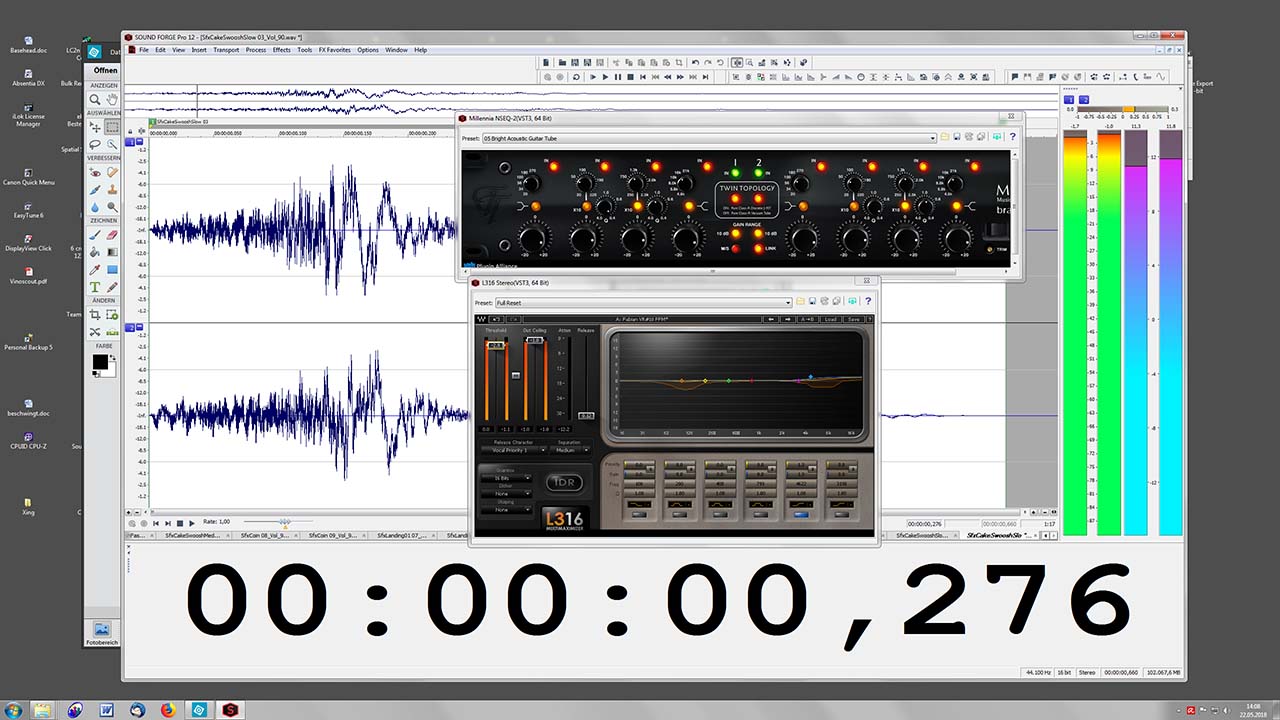Click the Load button in L316 Waves bar
The width and height of the screenshot is (1280, 720).
coord(830,319)
